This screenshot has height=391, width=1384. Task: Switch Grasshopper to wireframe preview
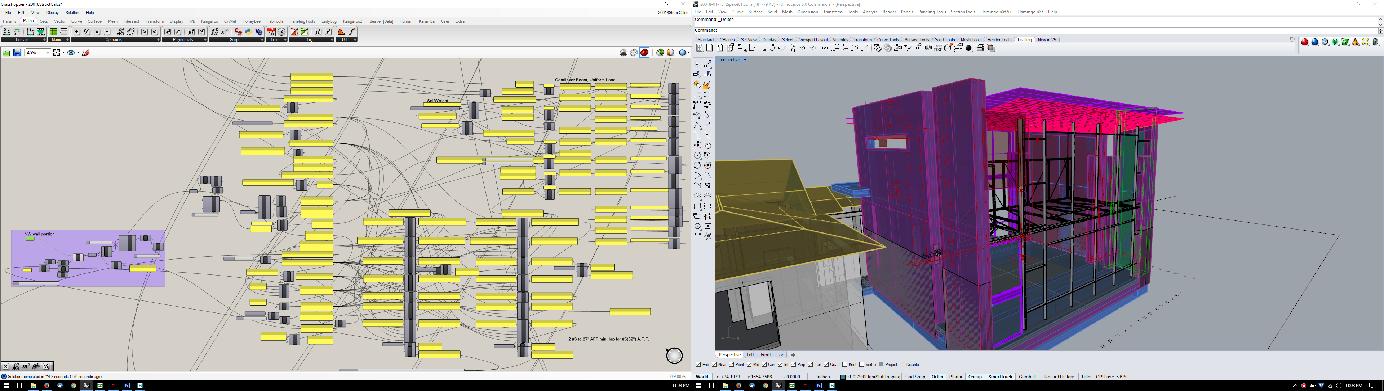point(634,52)
